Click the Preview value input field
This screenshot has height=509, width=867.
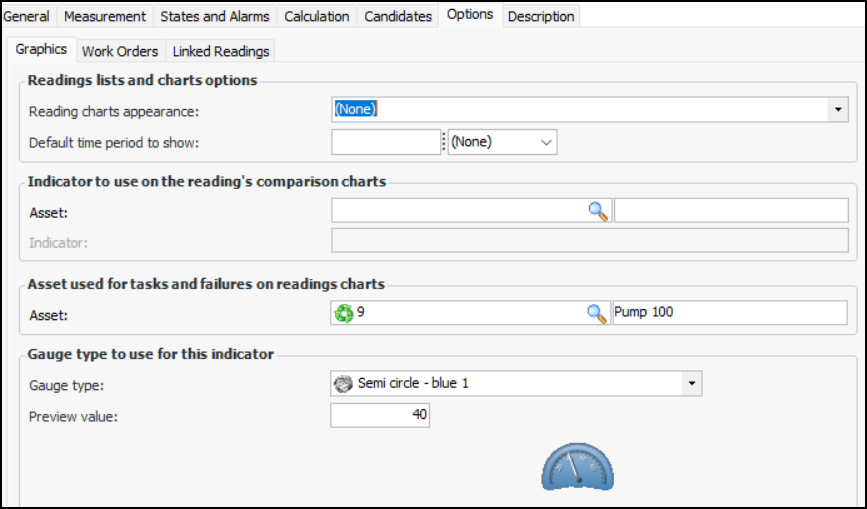click(380, 414)
